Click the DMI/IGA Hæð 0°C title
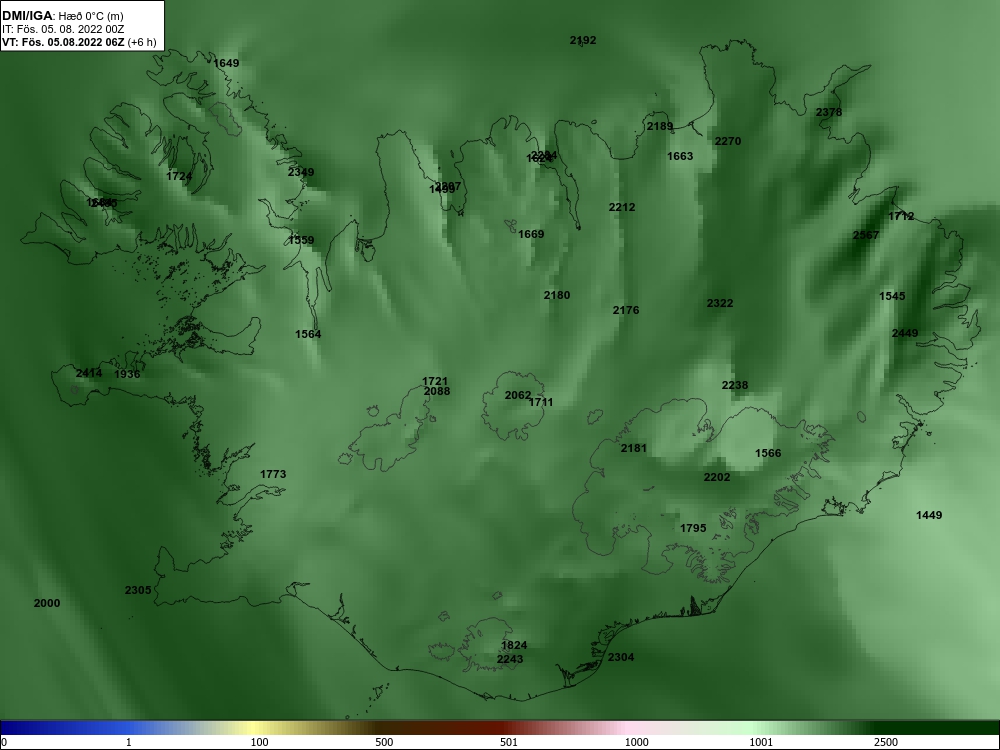1000x750 pixels. click(62, 16)
